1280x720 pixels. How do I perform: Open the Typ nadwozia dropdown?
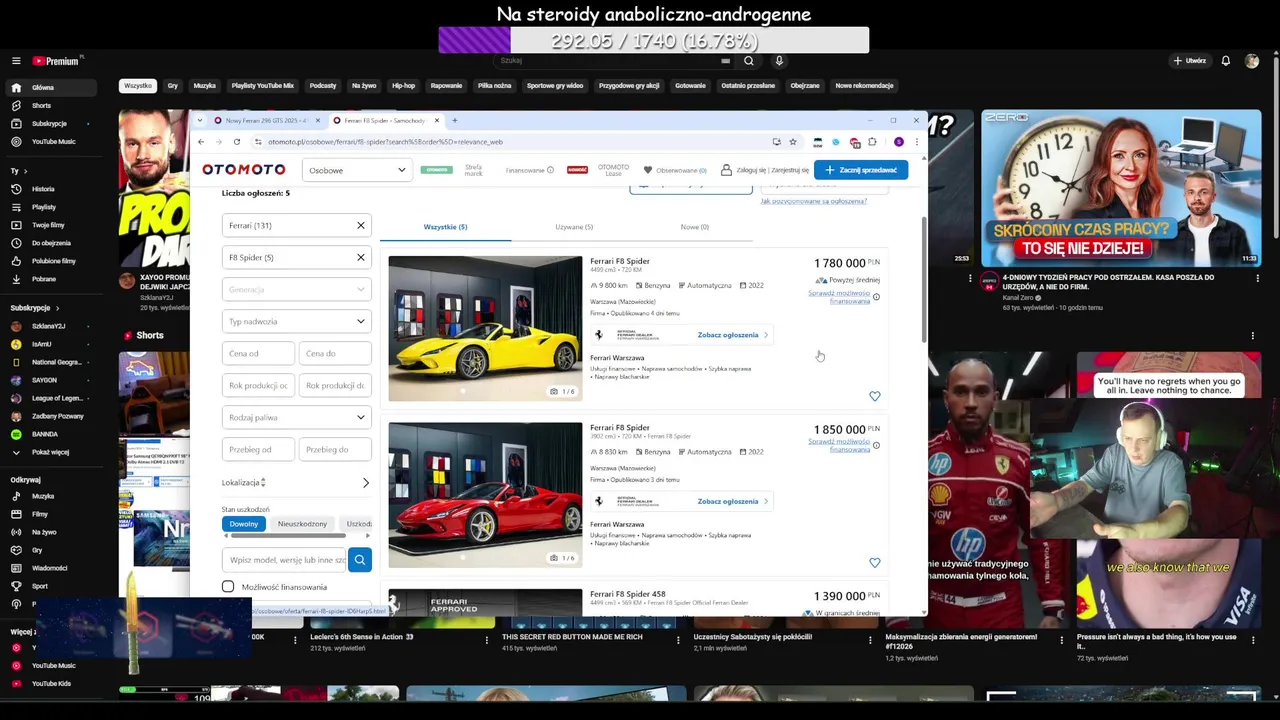[x=297, y=322]
